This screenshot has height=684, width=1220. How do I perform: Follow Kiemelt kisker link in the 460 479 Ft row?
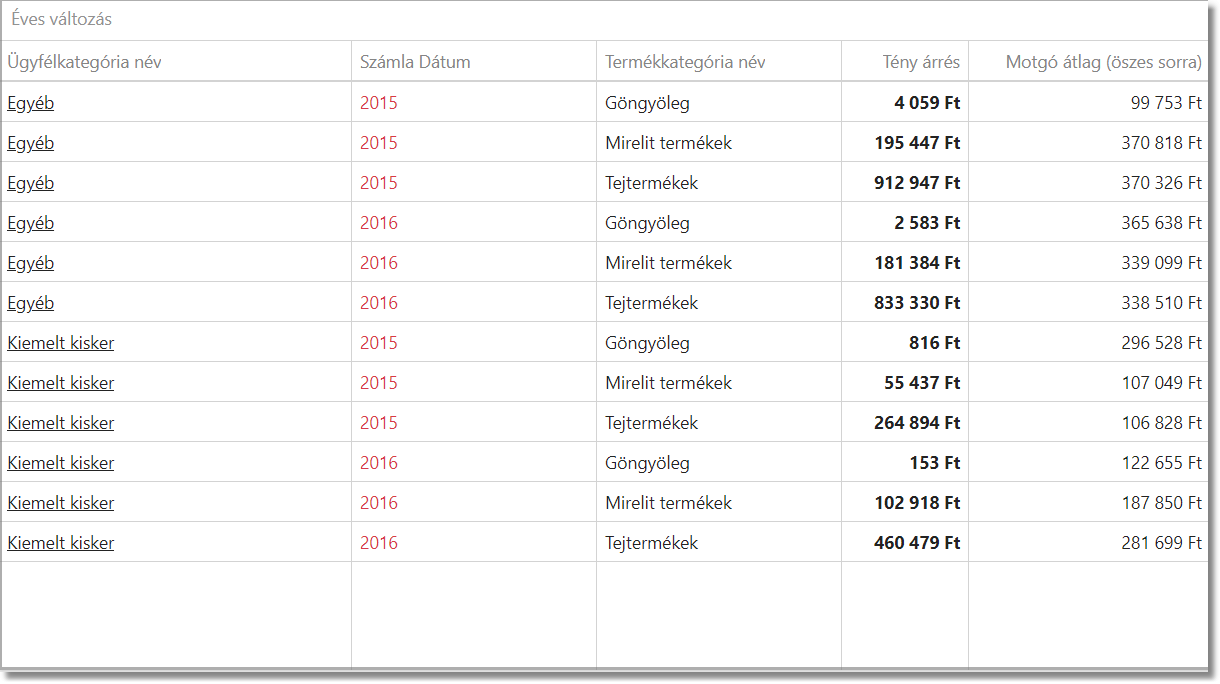(x=61, y=543)
